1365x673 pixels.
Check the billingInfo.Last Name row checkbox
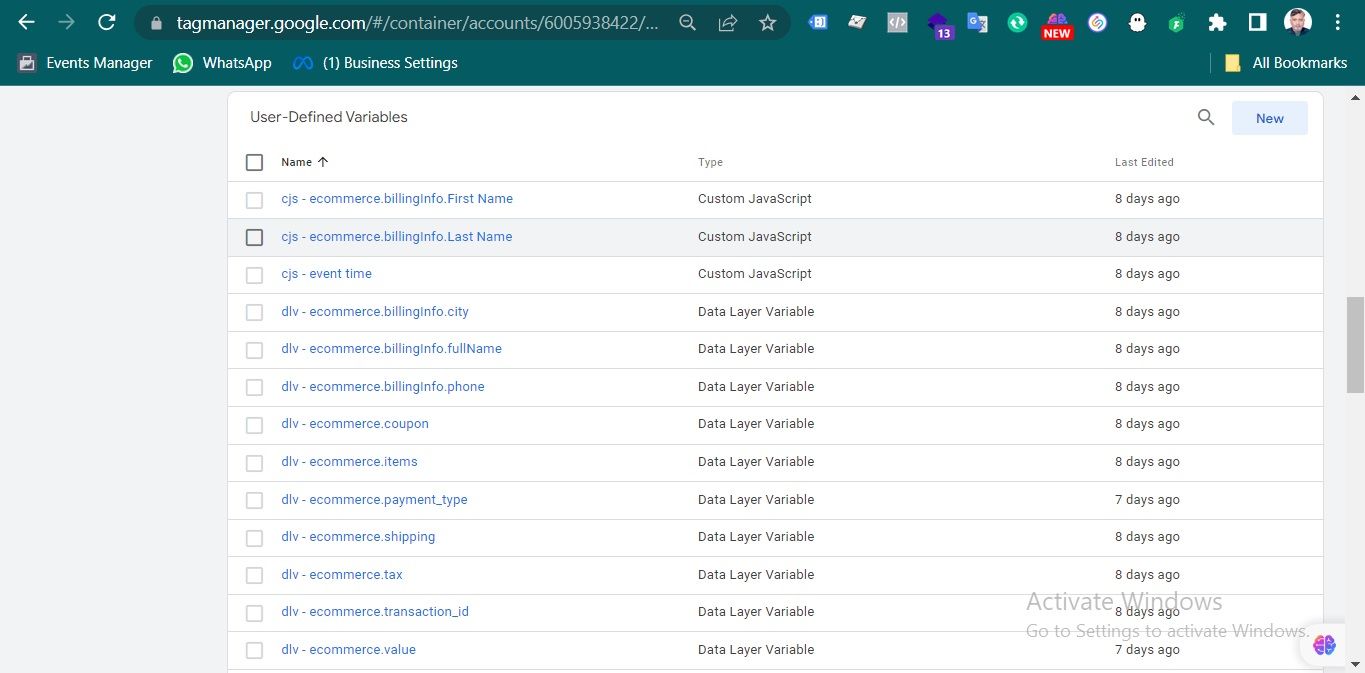254,237
